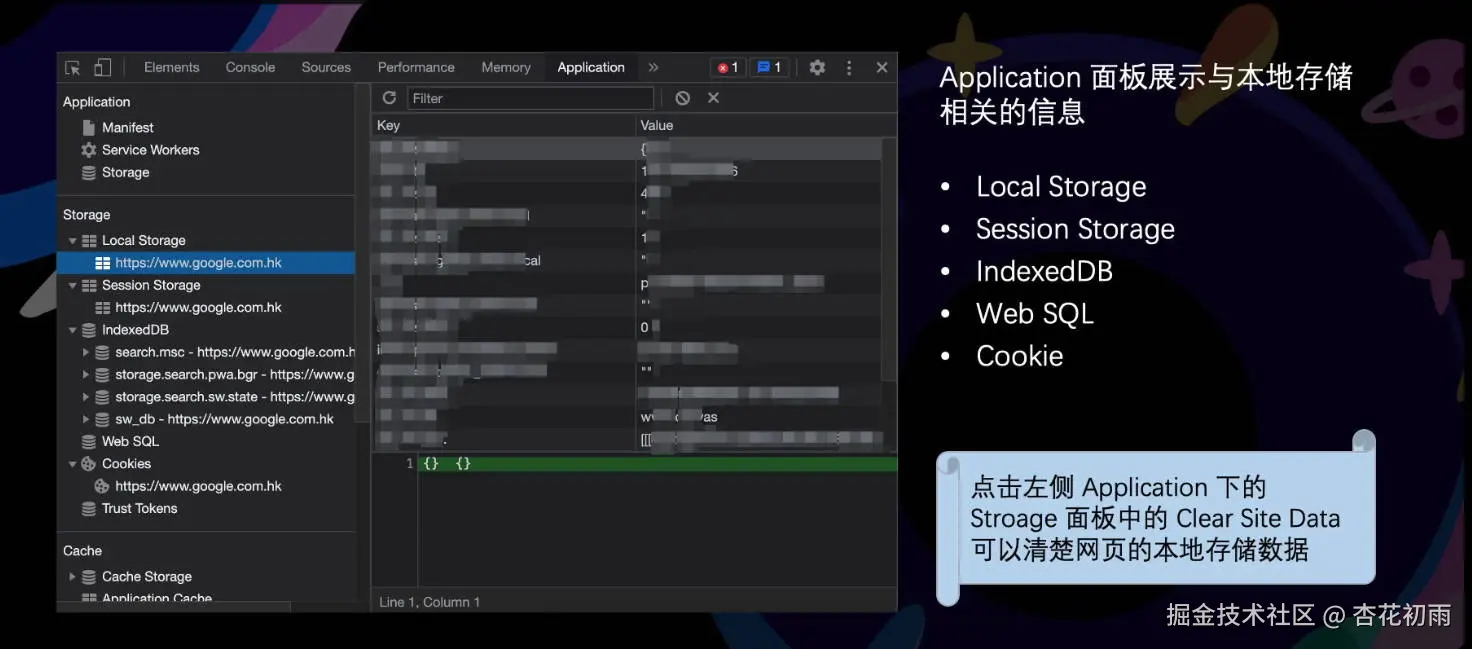Select the Inspect element cursor tool
This screenshot has height=649, width=1472.
70,67
